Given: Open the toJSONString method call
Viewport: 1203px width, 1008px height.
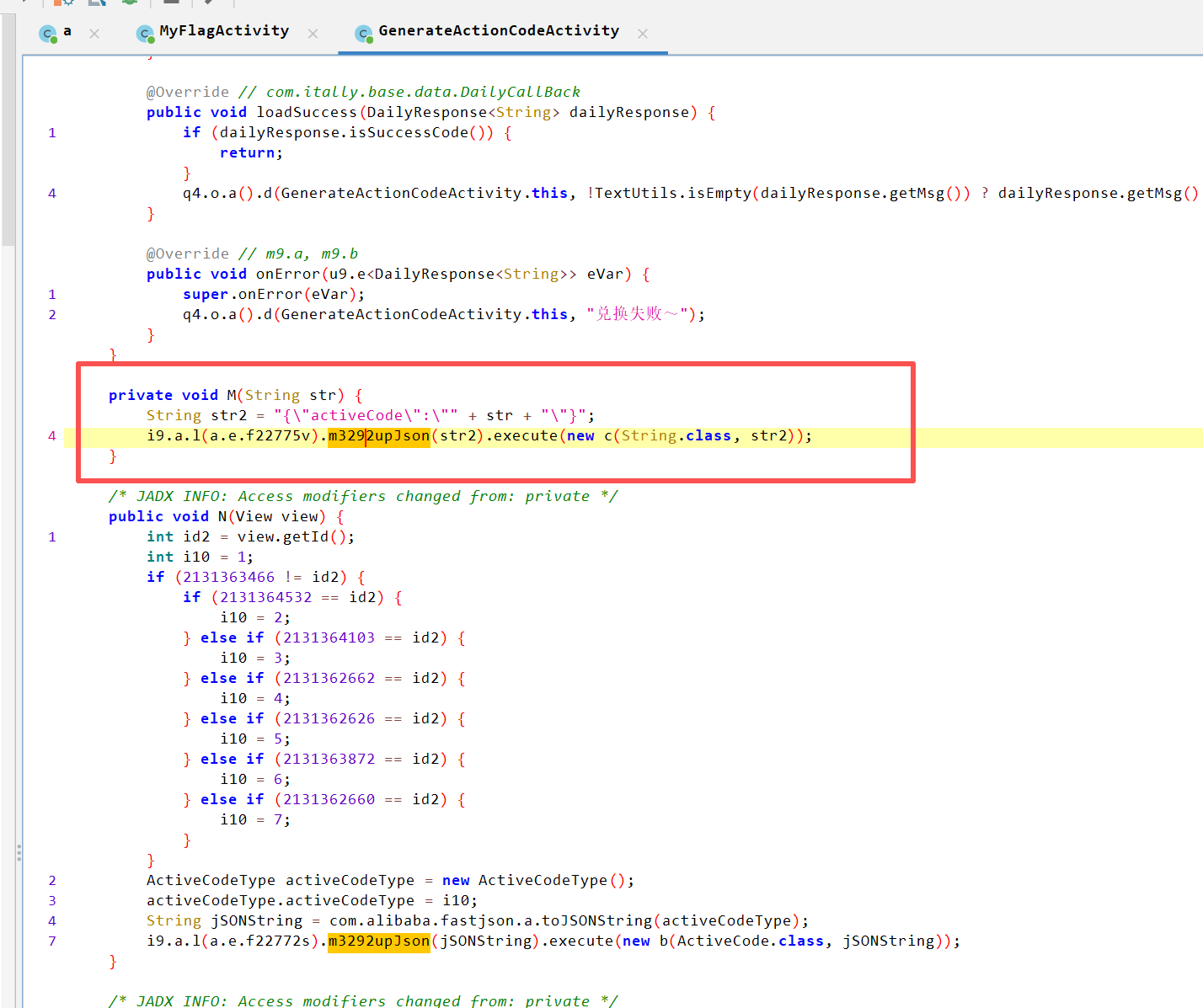Looking at the screenshot, I should pyautogui.click(x=597, y=921).
